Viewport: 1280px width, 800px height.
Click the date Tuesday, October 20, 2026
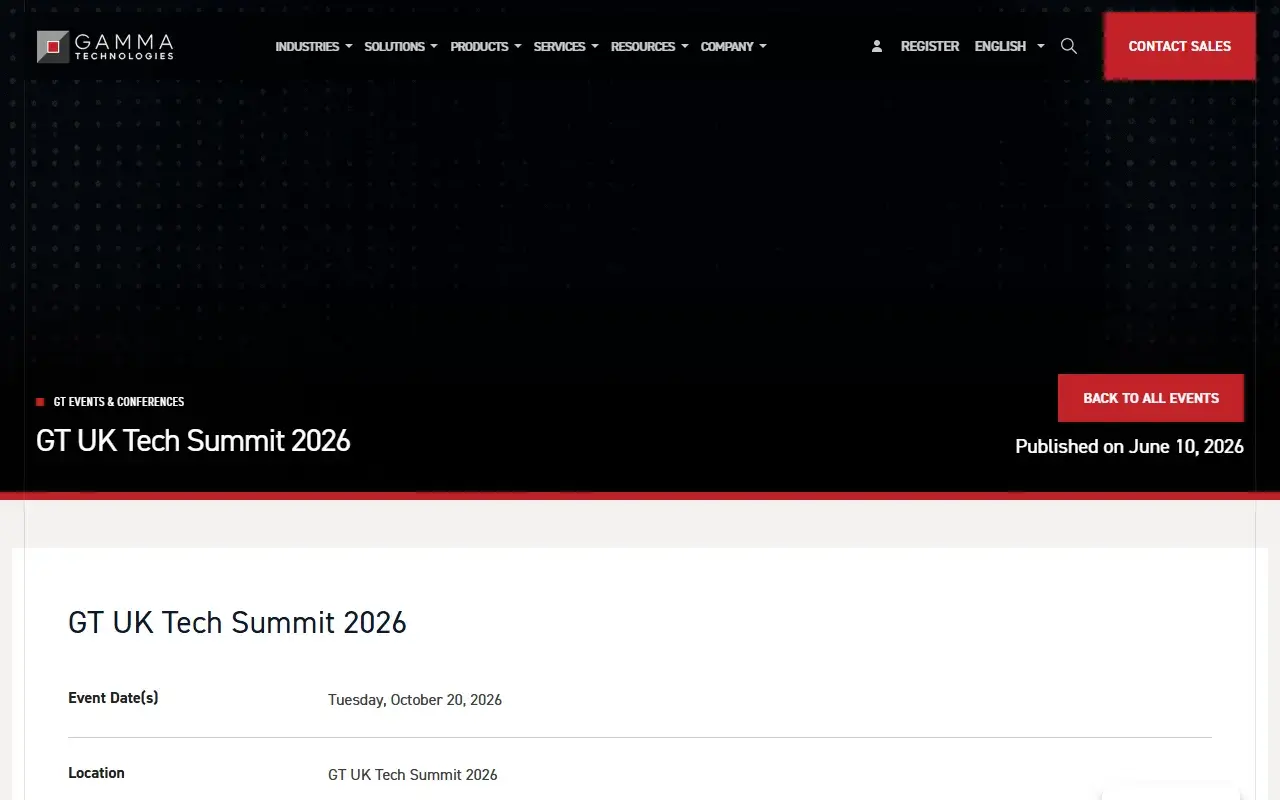pyautogui.click(x=415, y=700)
